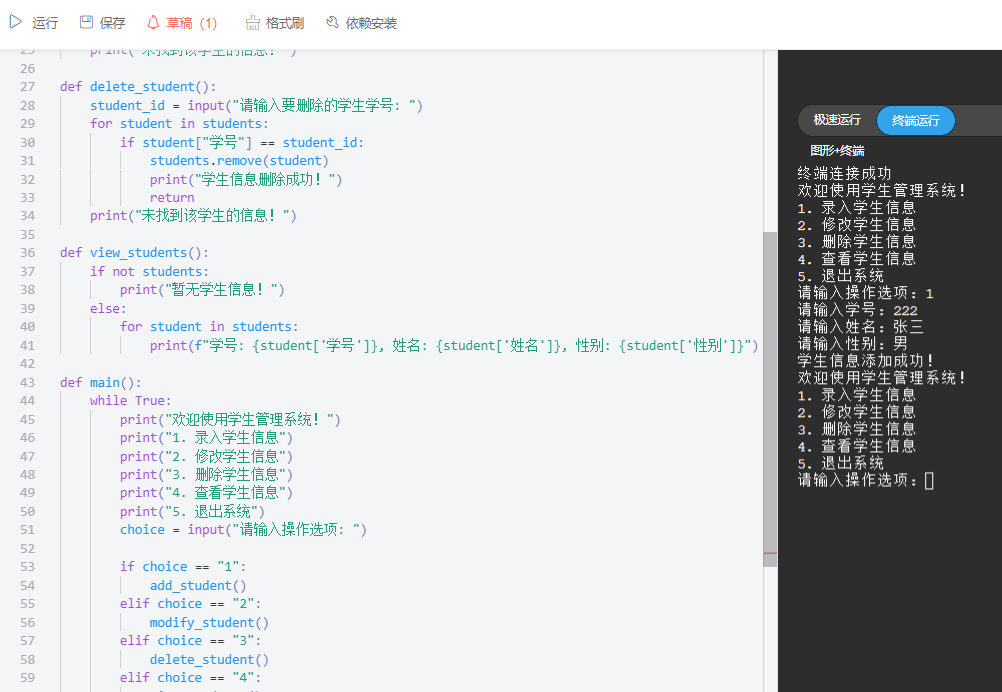Select 终端运行 terminal mode
1002x692 pixels.
[916, 120]
